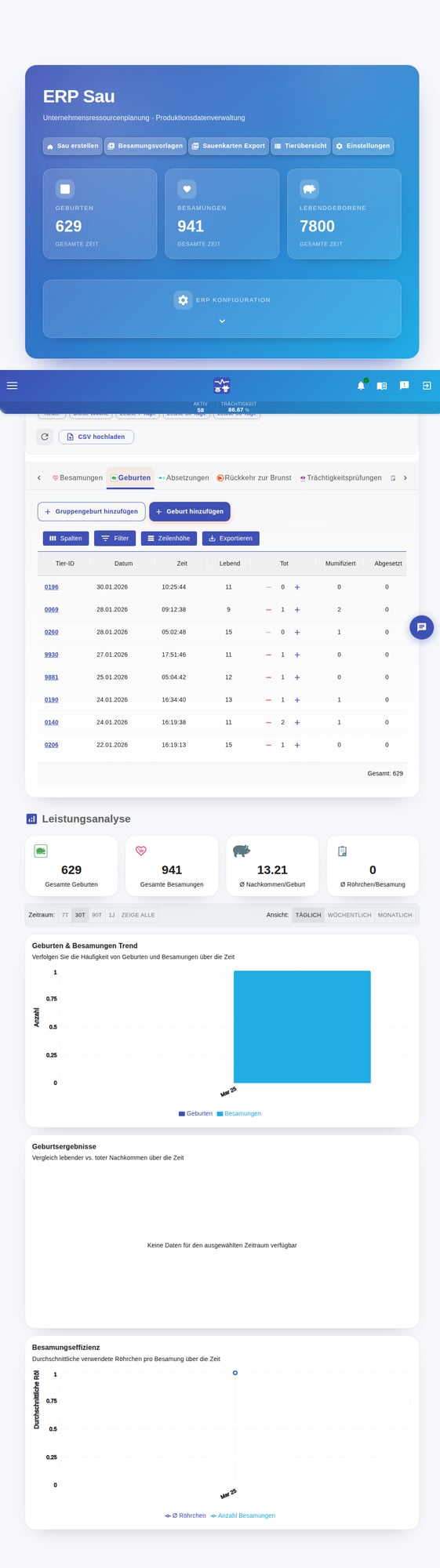Open the Trächtigkeitsprüfungen tab

click(340, 477)
